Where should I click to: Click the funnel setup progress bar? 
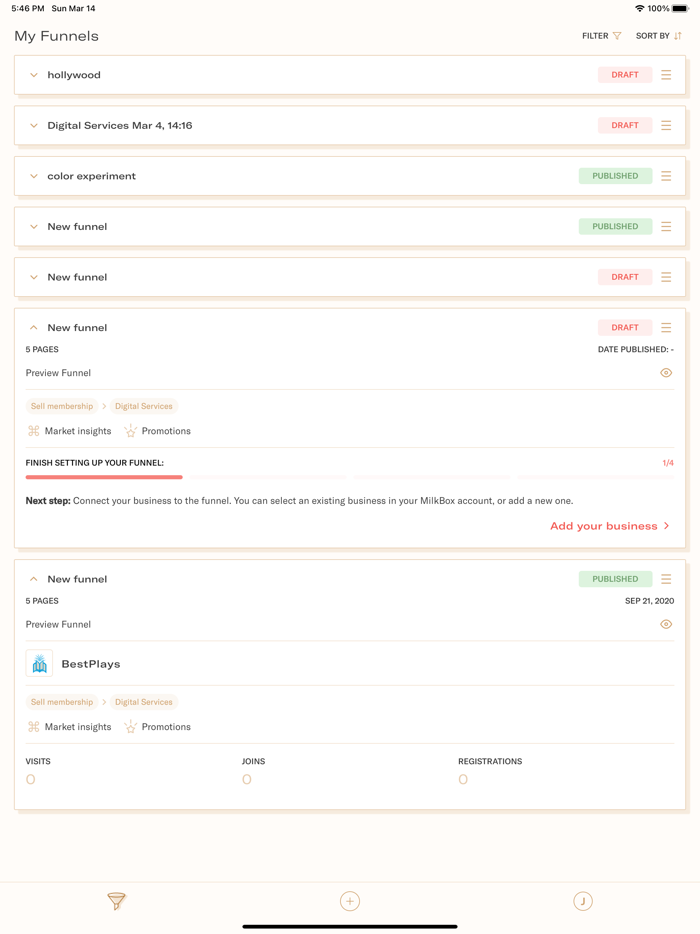[x=350, y=477]
